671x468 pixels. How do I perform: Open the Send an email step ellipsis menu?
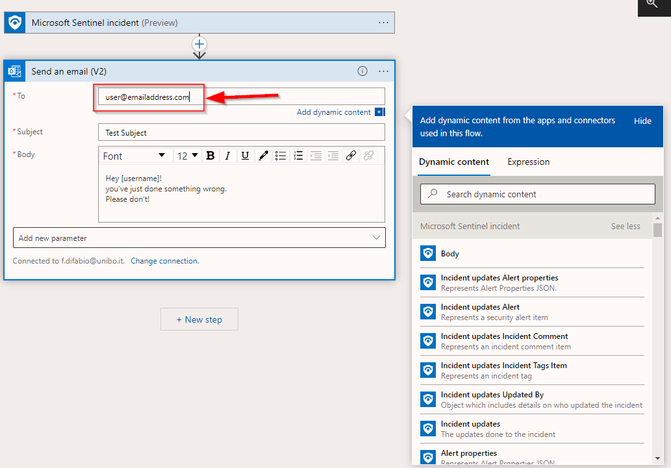coord(383,71)
